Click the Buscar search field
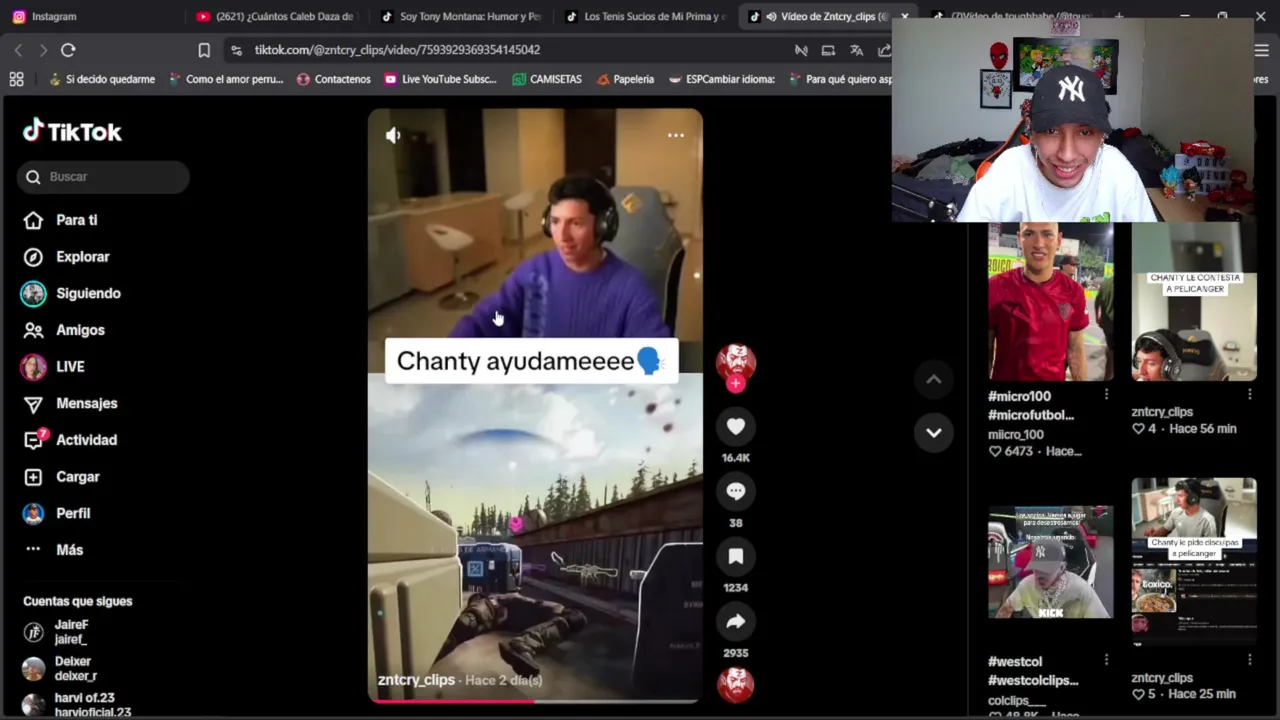1280x720 pixels. pyautogui.click(x=103, y=177)
